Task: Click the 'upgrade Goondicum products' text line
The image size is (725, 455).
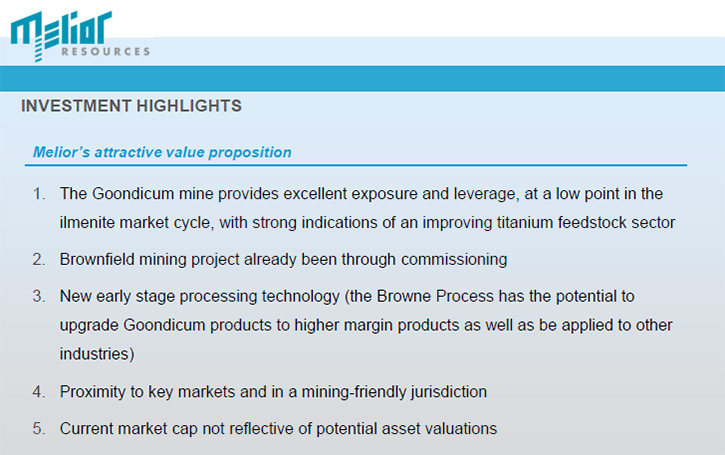Action: 366,325
